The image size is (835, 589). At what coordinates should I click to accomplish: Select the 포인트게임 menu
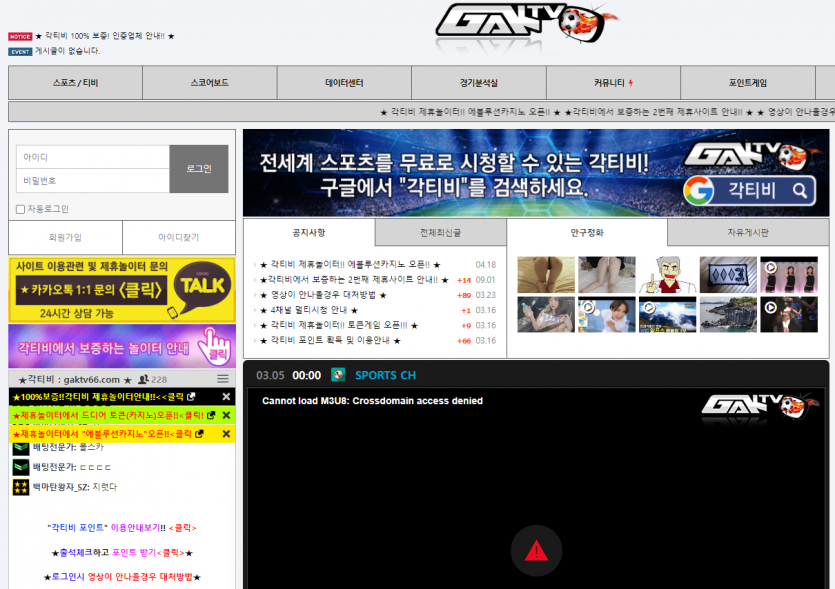[x=748, y=83]
